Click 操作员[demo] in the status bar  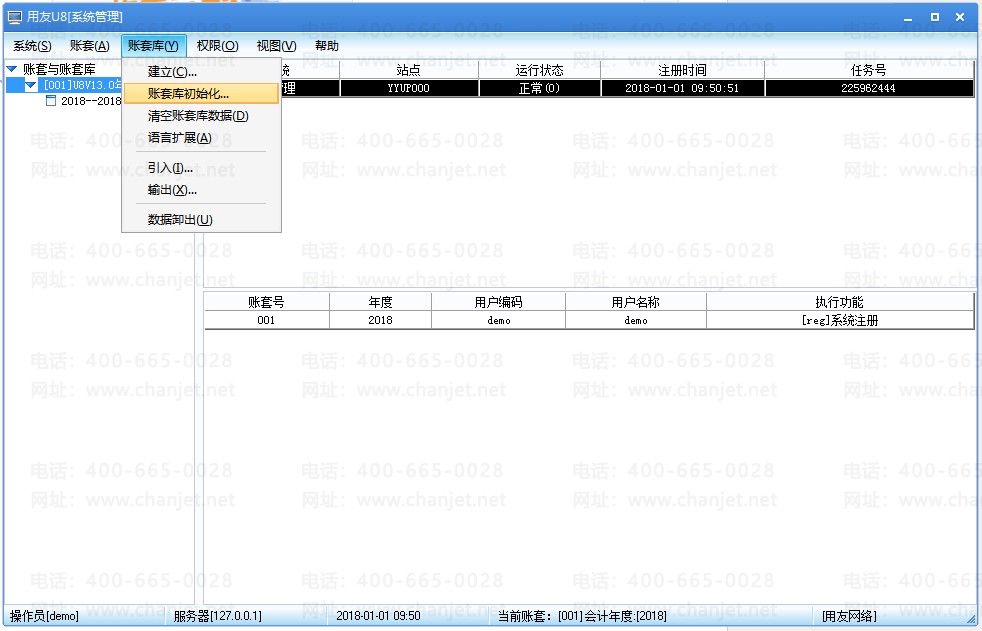44,616
